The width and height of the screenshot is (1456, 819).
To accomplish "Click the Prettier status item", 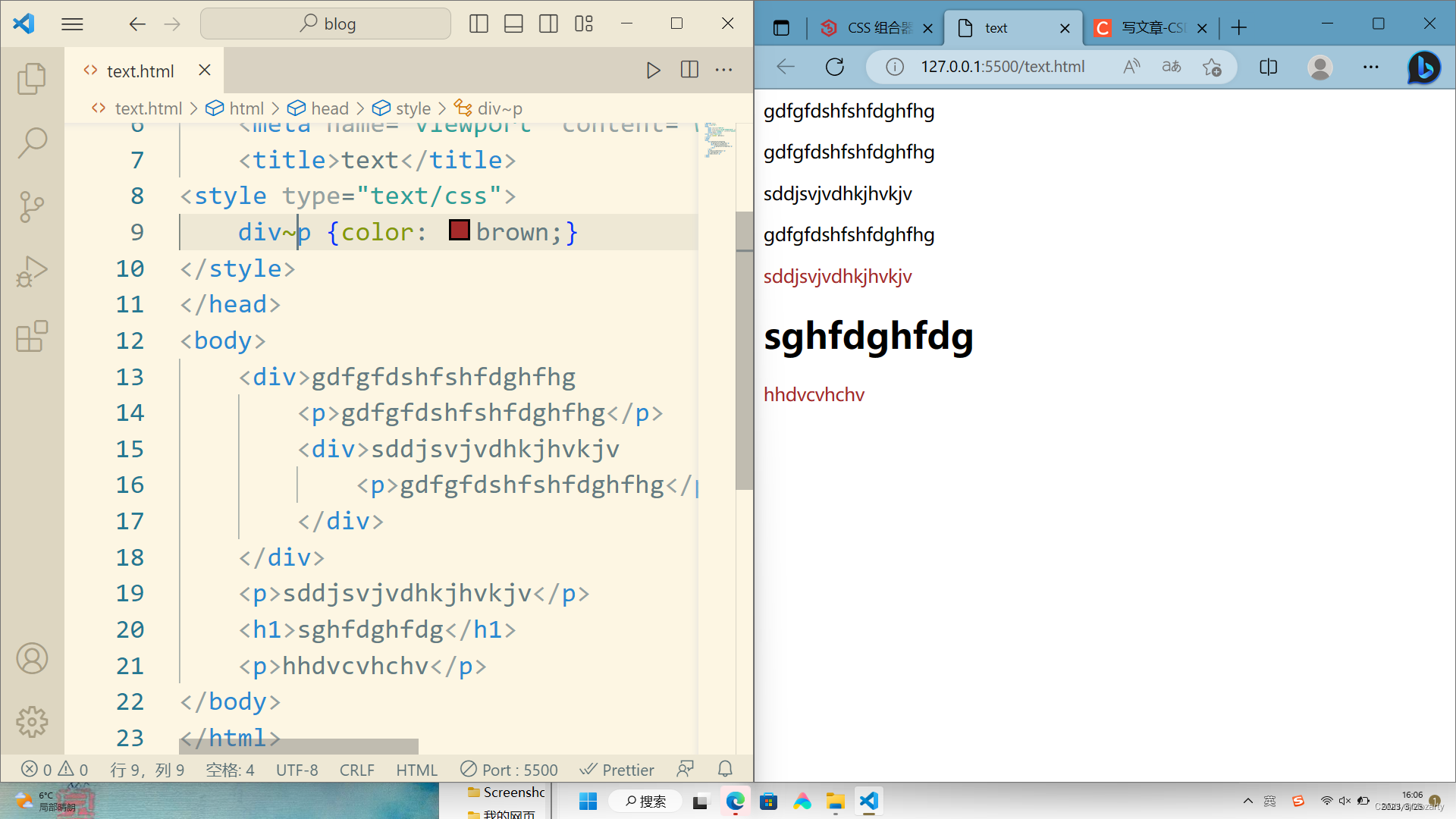I will tap(617, 770).
